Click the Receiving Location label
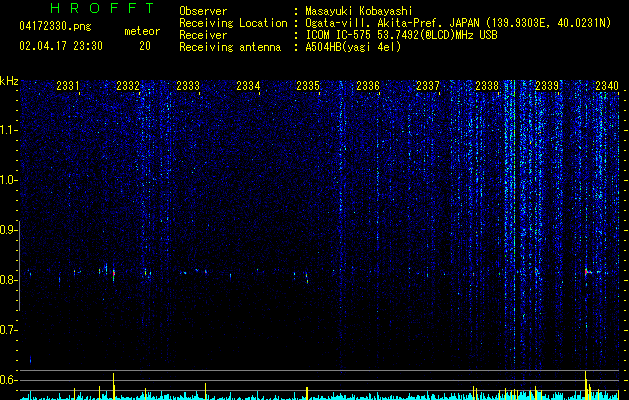This screenshot has height=400, width=629. pyautogui.click(x=233, y=23)
